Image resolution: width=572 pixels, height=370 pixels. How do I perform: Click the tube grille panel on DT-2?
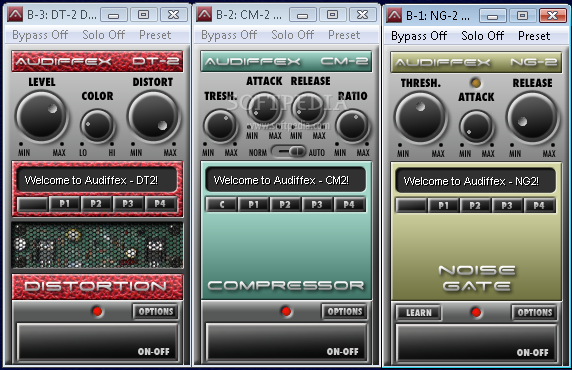tap(97, 245)
